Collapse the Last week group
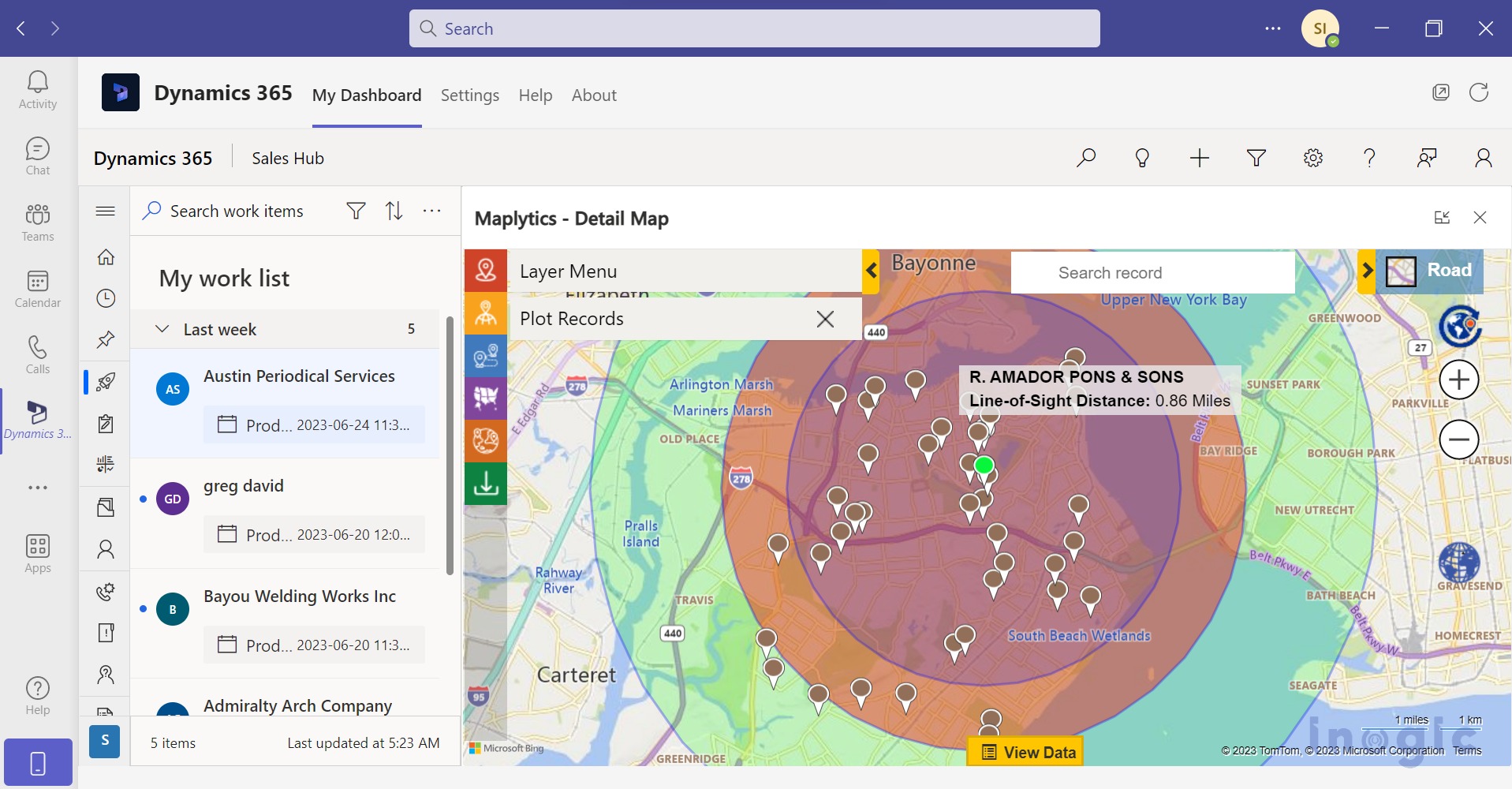The width and height of the screenshot is (1512, 789). (x=162, y=329)
